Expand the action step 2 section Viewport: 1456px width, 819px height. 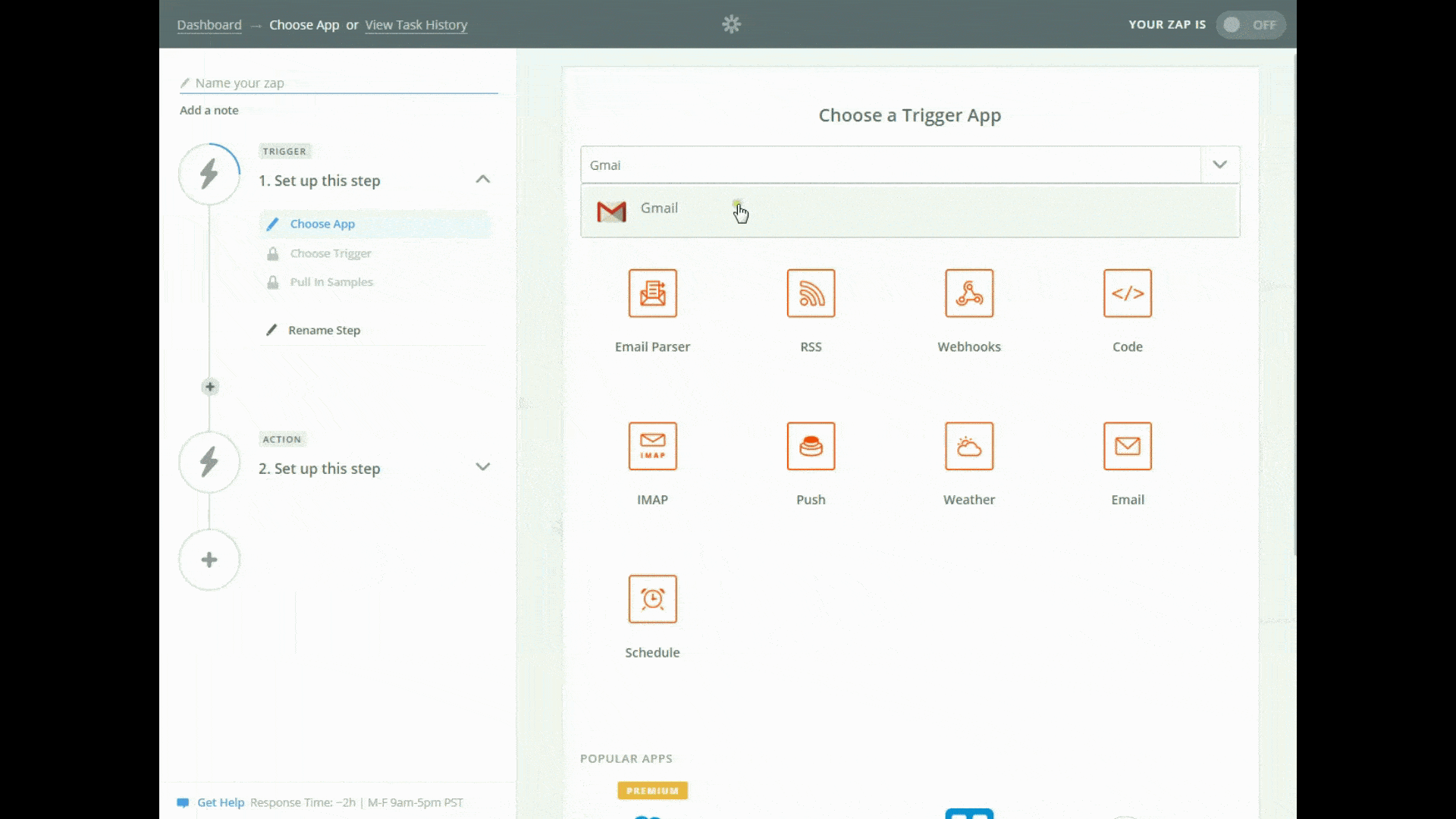tap(482, 467)
